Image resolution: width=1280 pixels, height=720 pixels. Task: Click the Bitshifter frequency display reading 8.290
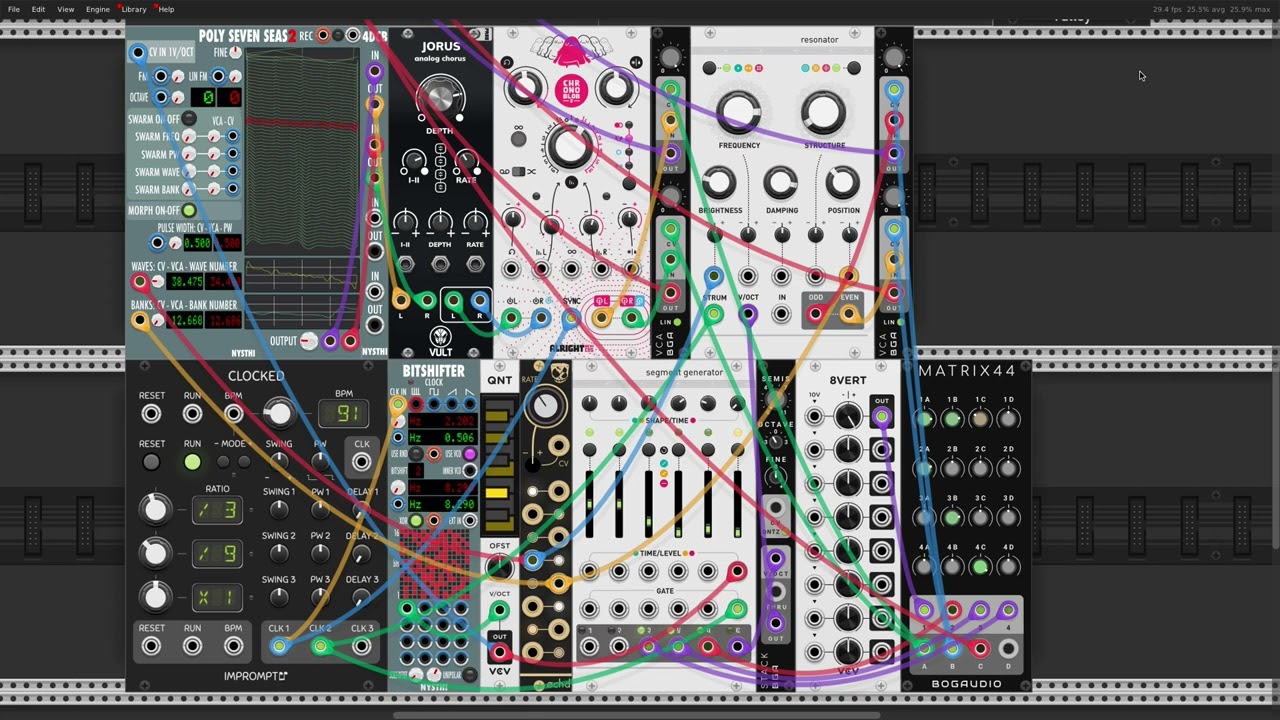[442, 505]
